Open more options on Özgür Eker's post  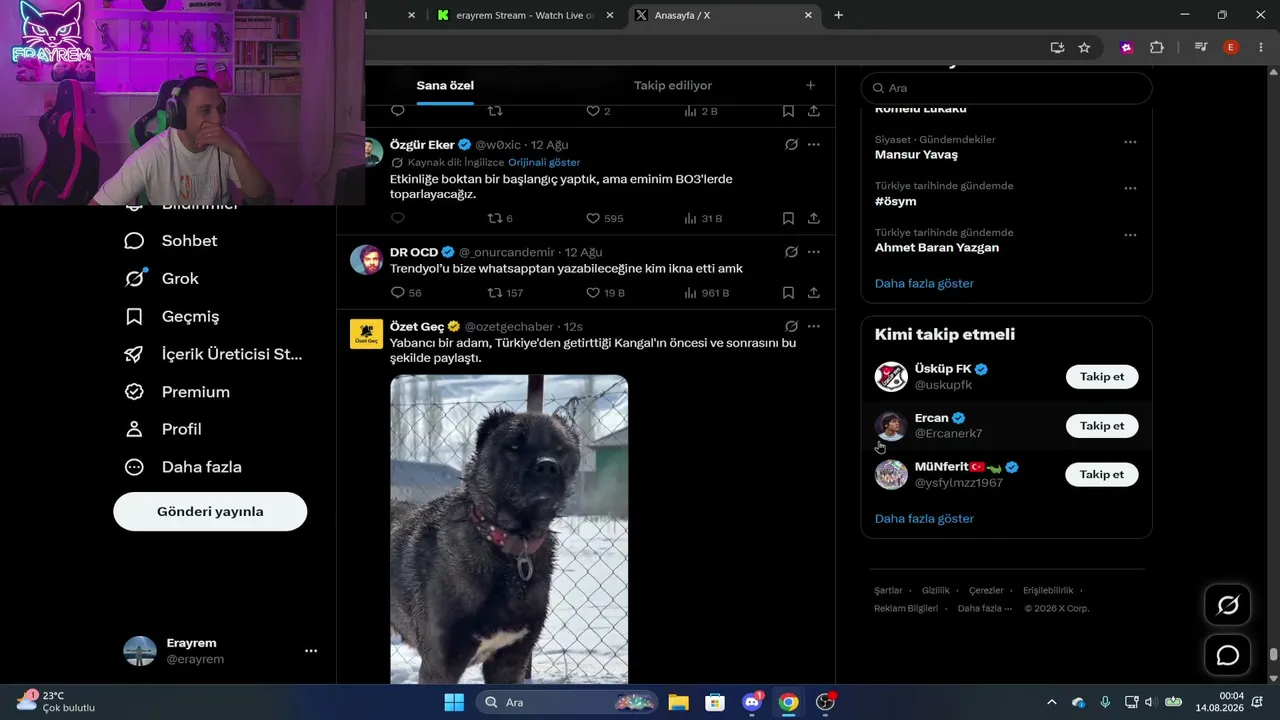(814, 144)
